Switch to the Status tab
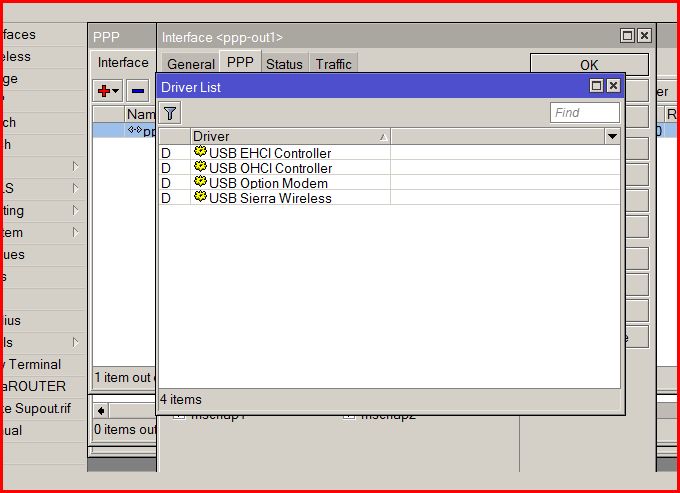680x493 pixels. click(284, 64)
